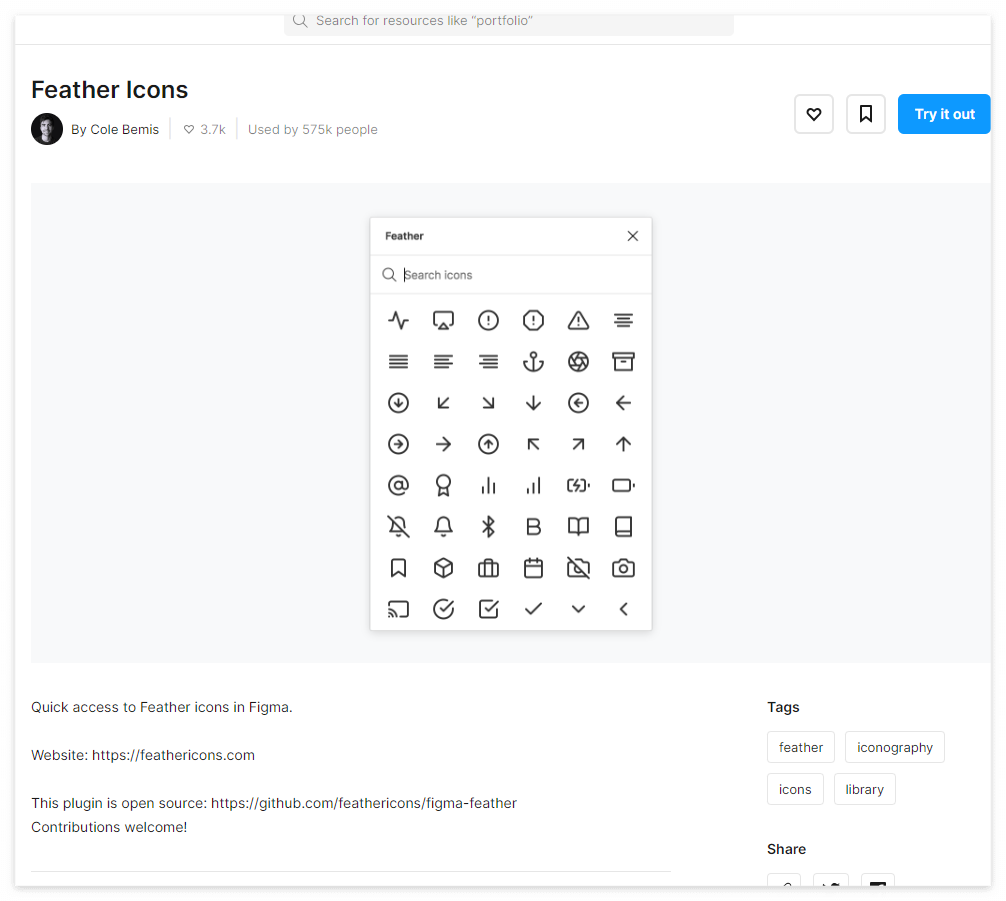Pick the anchor icon
The height and width of the screenshot is (901, 1006).
click(533, 361)
